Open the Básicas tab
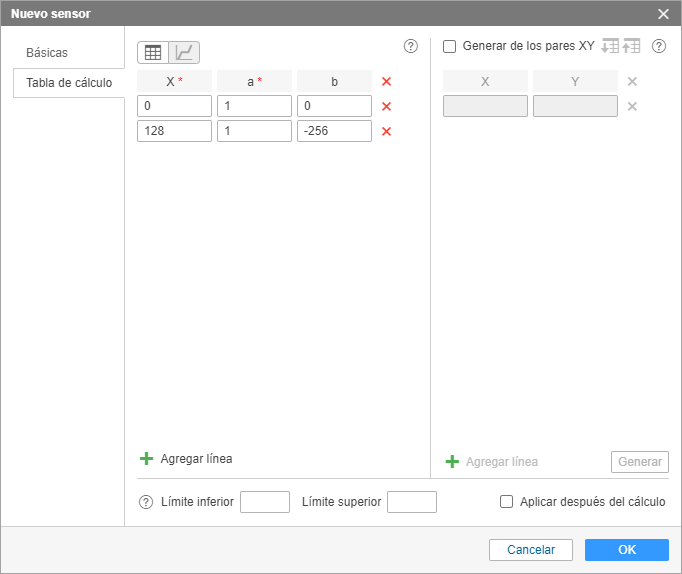This screenshot has width=682, height=574. coord(47,53)
